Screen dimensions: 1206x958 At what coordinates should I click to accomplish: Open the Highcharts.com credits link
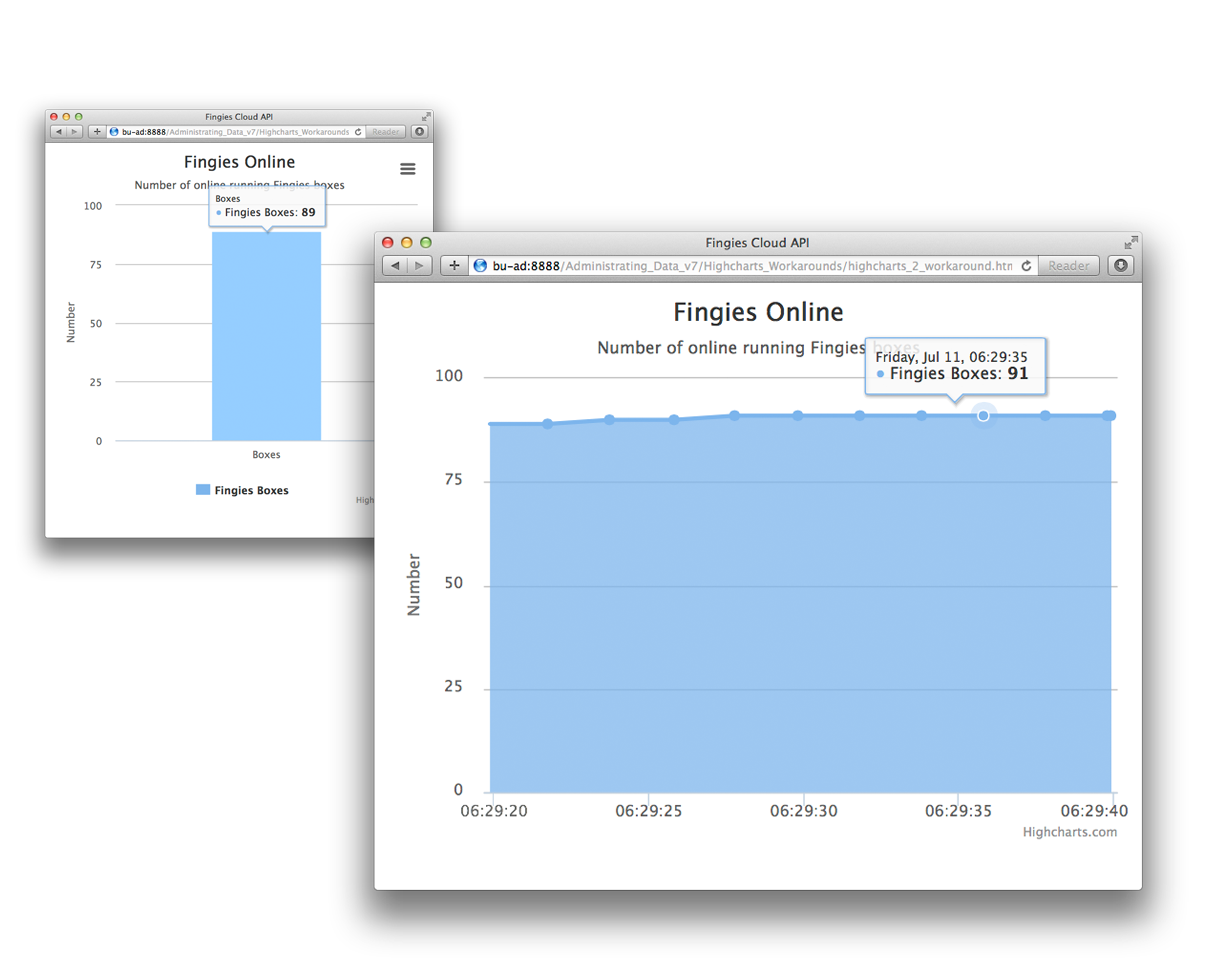click(x=1069, y=832)
